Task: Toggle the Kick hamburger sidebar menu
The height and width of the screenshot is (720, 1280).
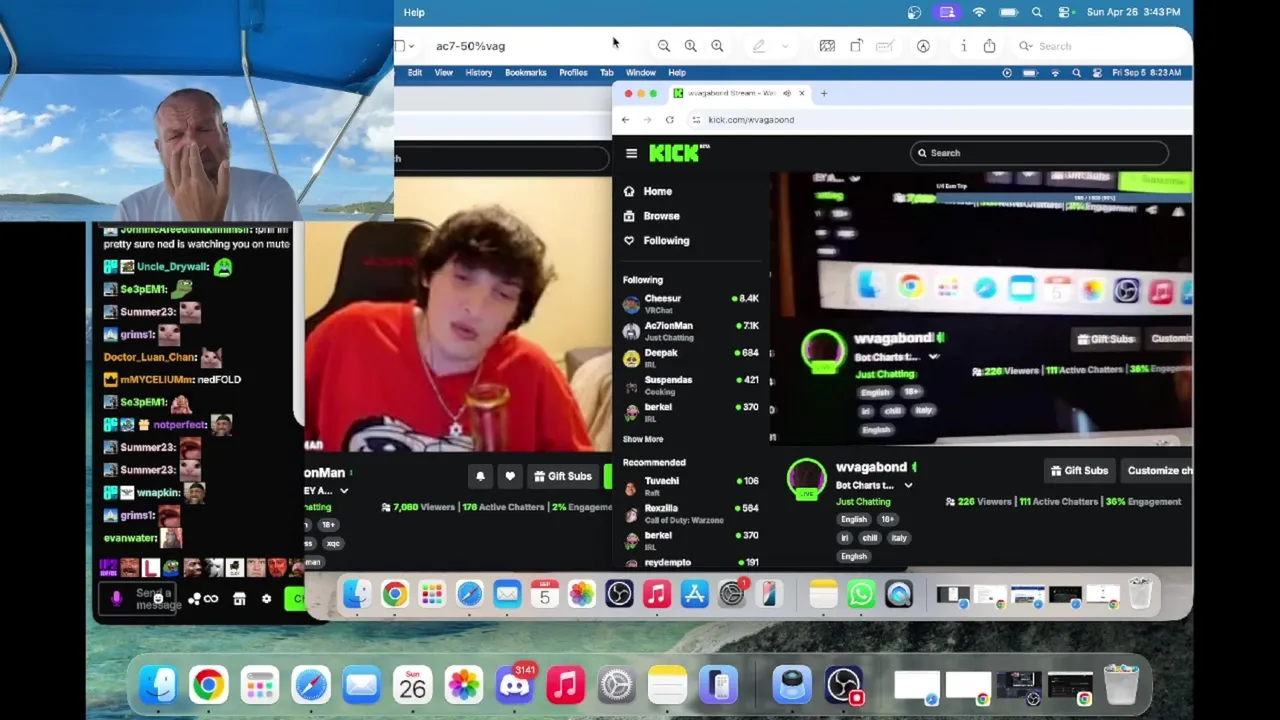Action: pos(631,153)
